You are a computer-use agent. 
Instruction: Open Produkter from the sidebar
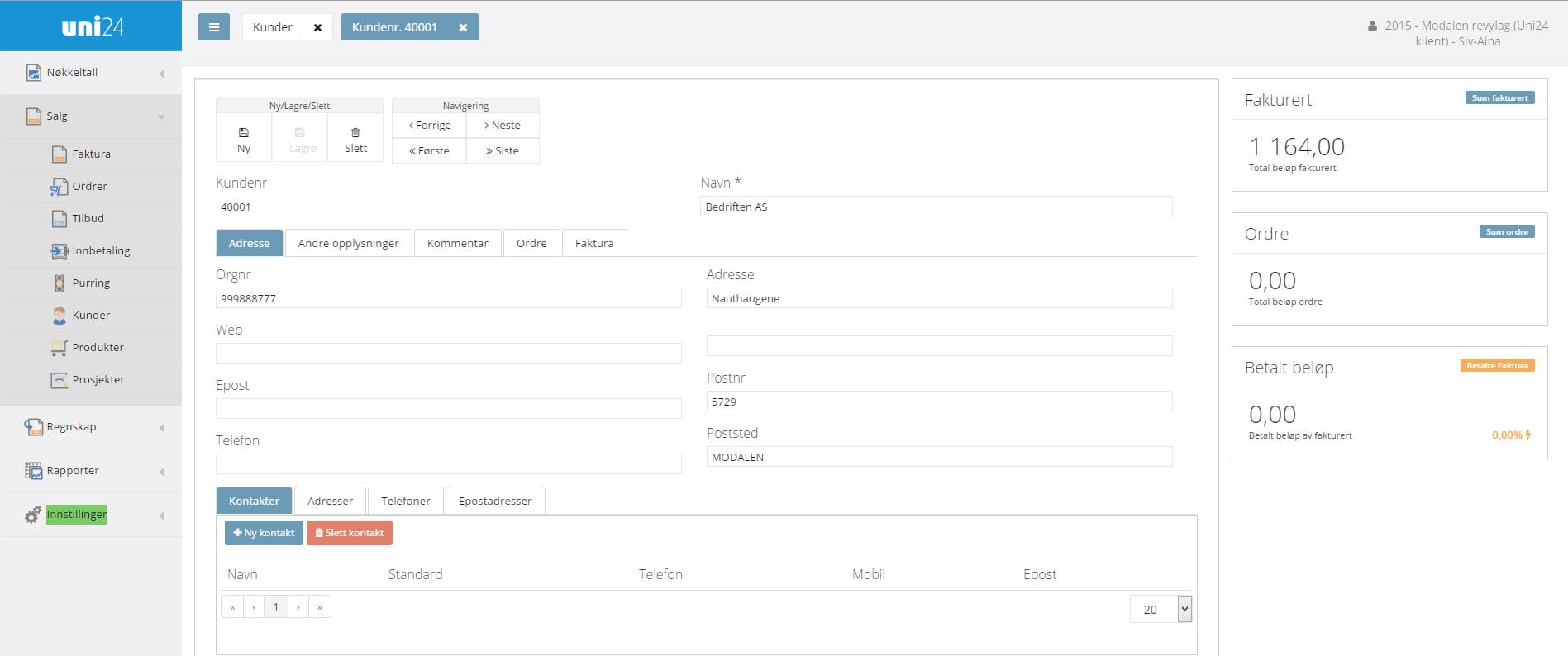[x=98, y=347]
